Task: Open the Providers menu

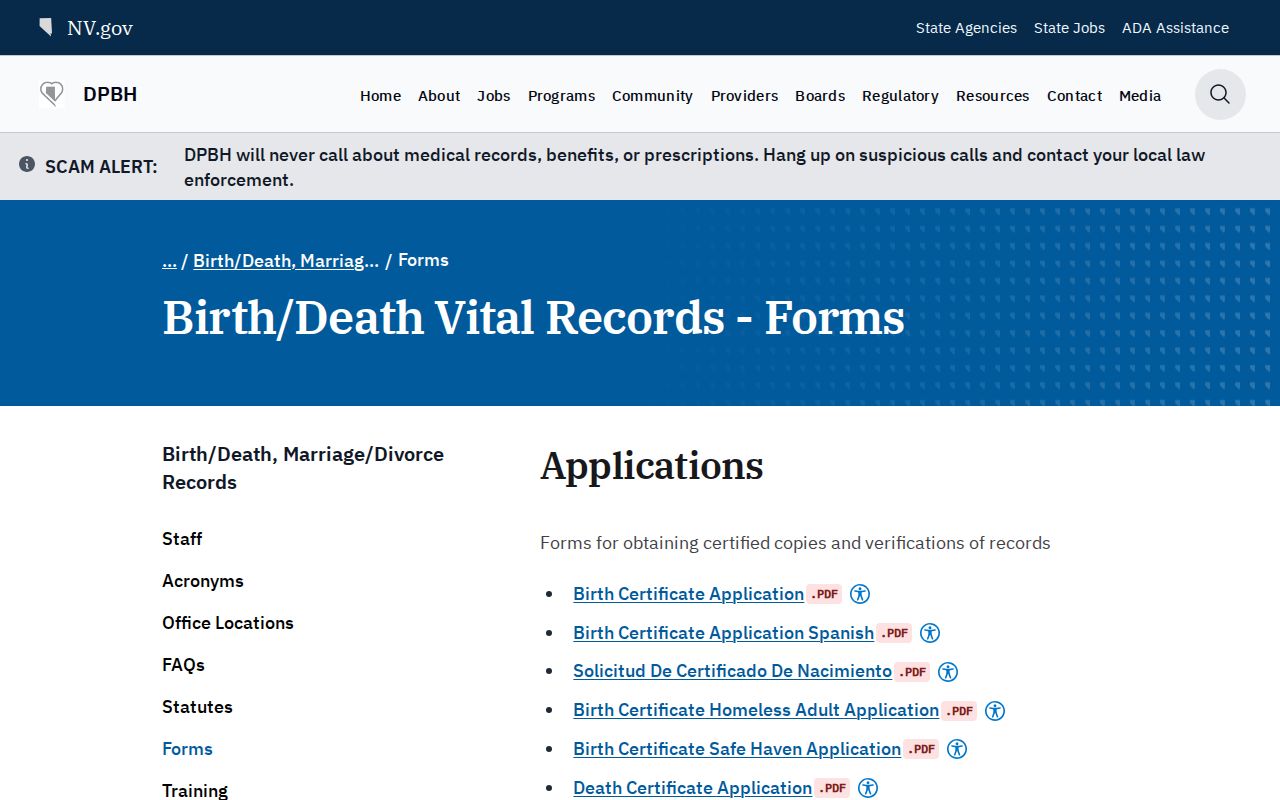Action: (744, 96)
